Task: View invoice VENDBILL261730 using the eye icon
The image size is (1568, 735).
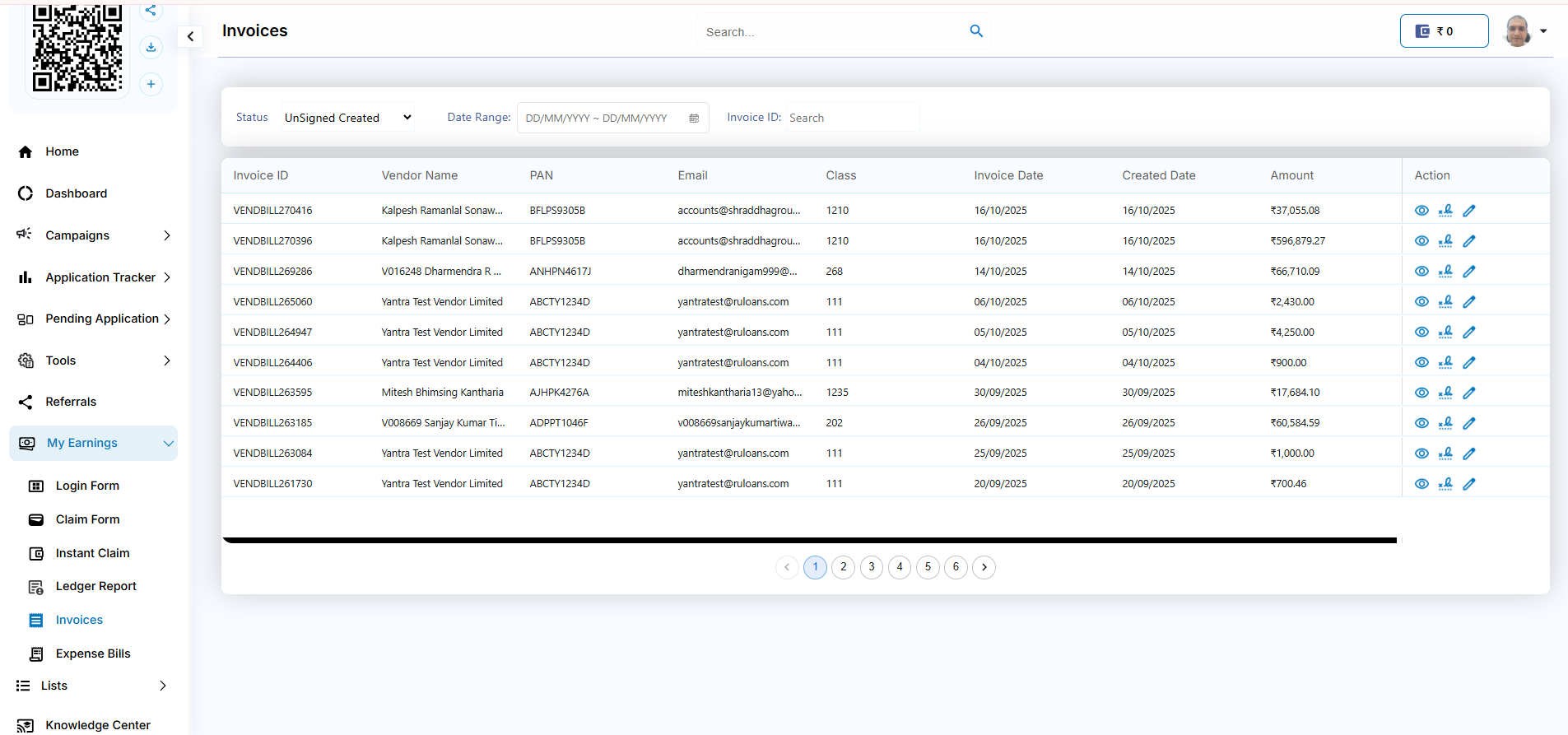Action: click(1421, 484)
